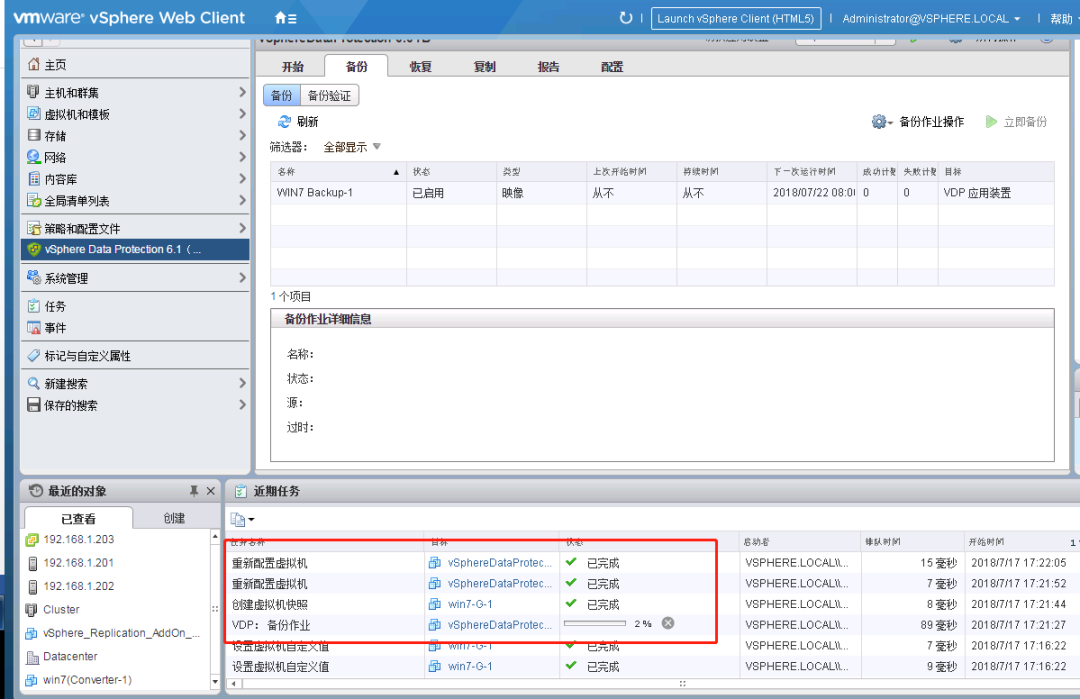The width and height of the screenshot is (1080, 699).
Task: Open win7-G-1 link in 创建虚拟机快照 row
Action: (x=470, y=604)
